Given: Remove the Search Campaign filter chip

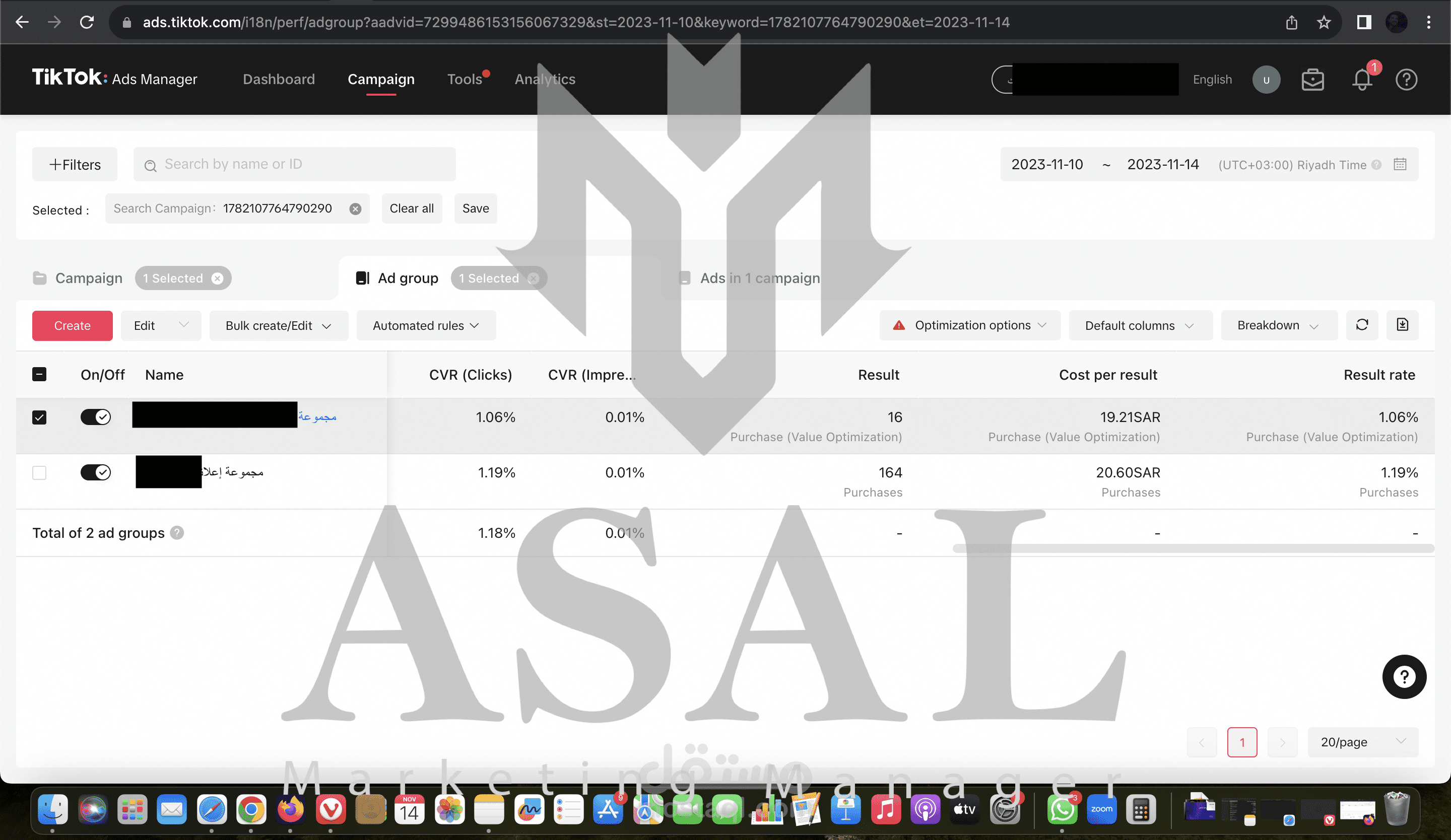Looking at the screenshot, I should click(355, 209).
